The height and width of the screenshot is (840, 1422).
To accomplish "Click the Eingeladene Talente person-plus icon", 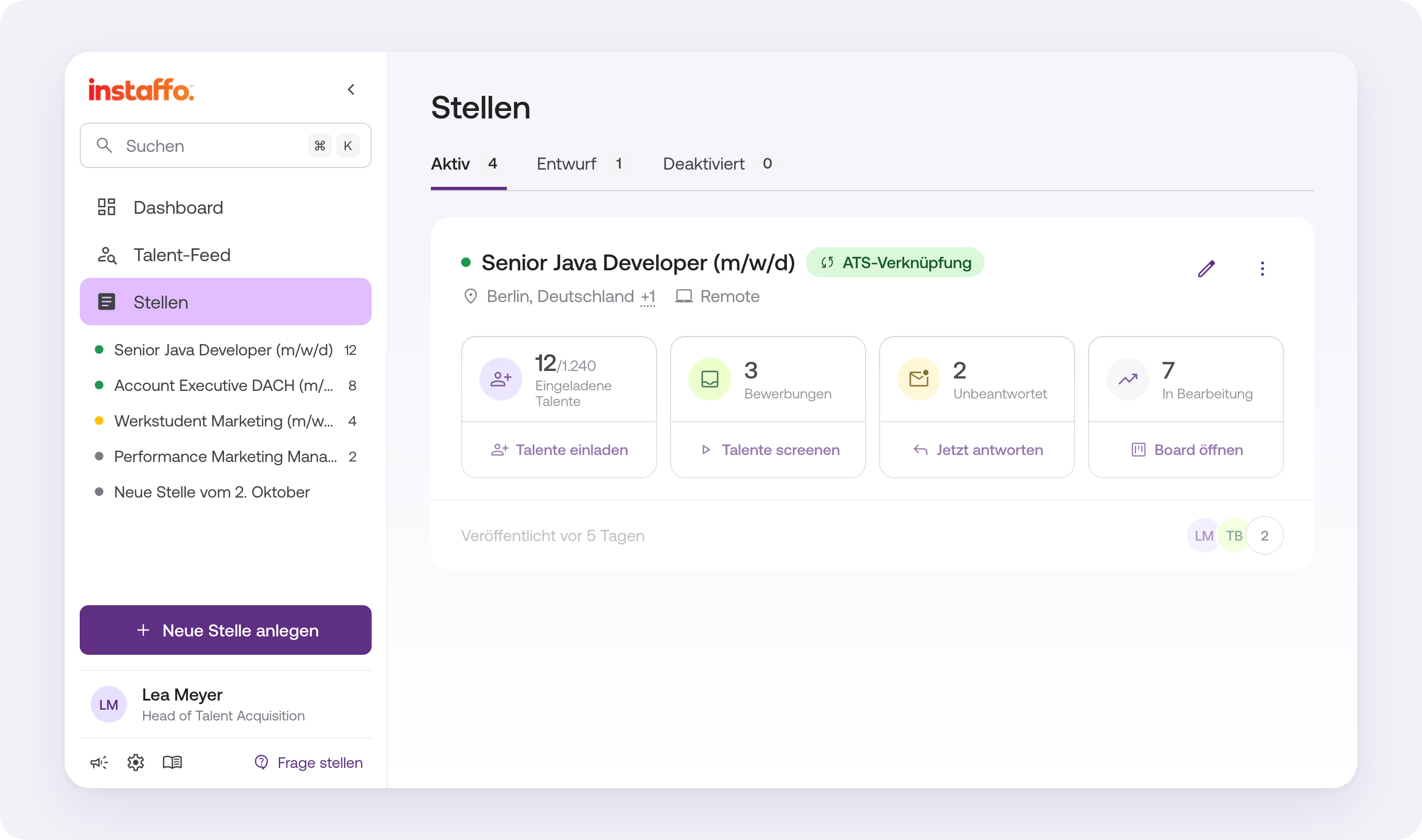I will point(500,379).
